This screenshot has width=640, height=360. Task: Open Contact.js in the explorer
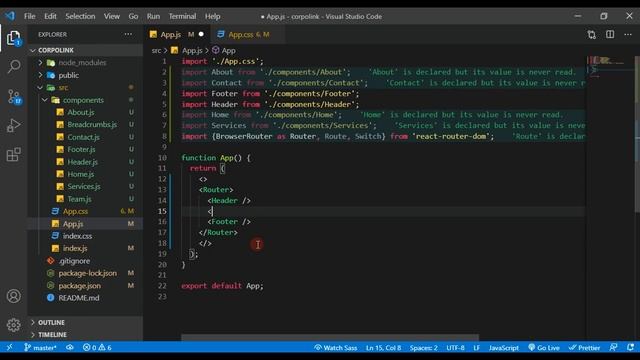tap(85, 137)
